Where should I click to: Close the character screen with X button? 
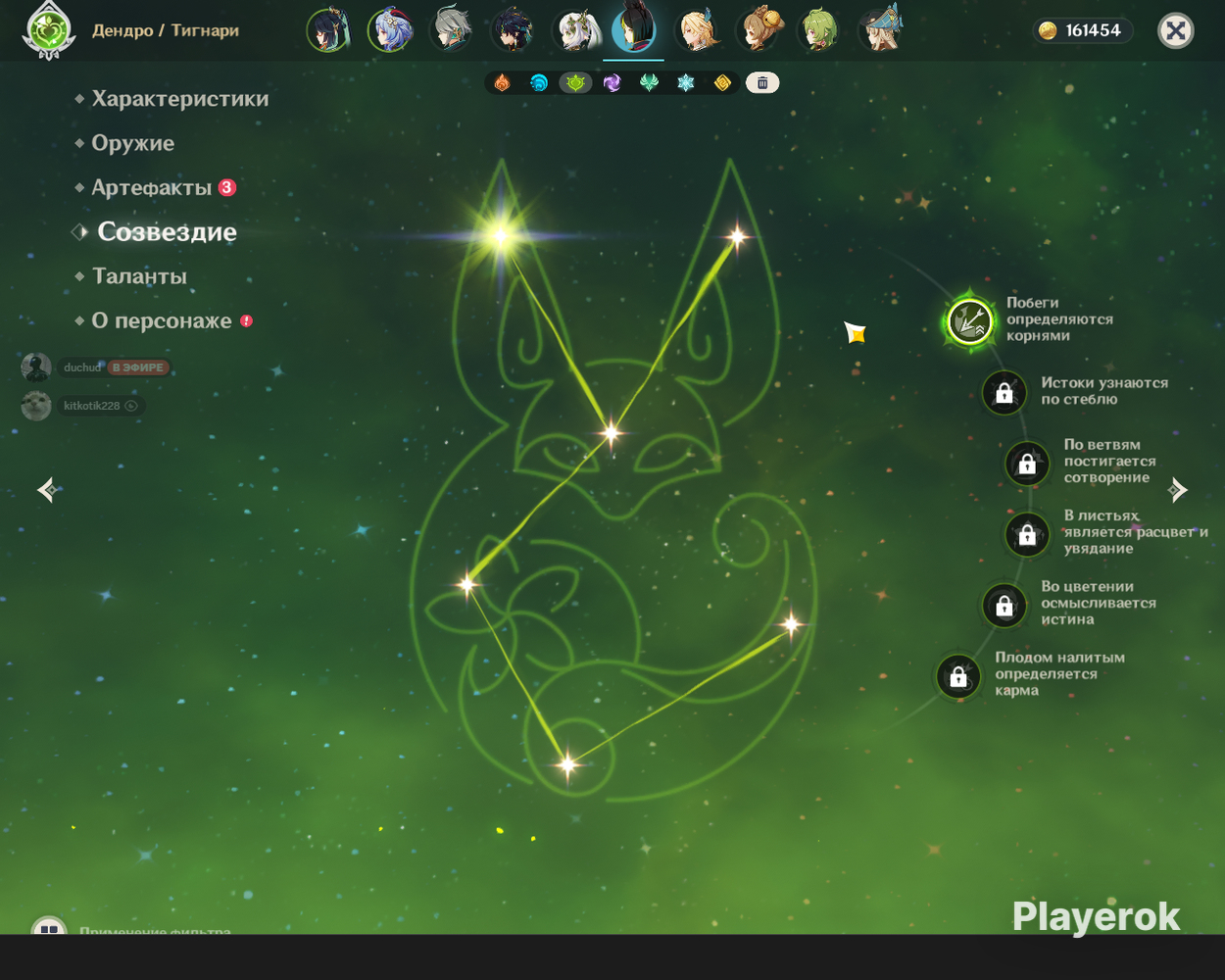click(1175, 30)
